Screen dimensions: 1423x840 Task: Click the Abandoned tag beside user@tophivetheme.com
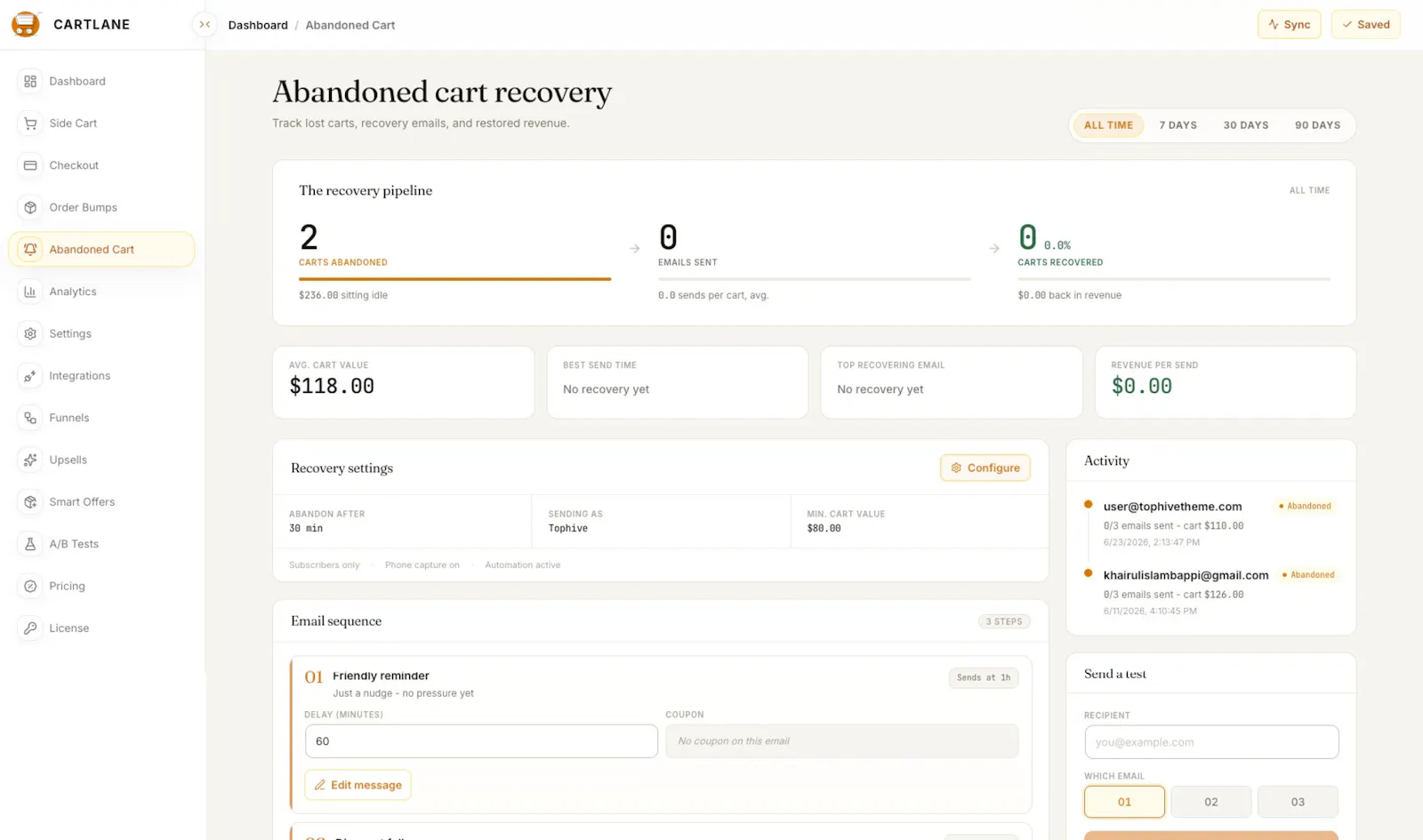[1305, 507]
